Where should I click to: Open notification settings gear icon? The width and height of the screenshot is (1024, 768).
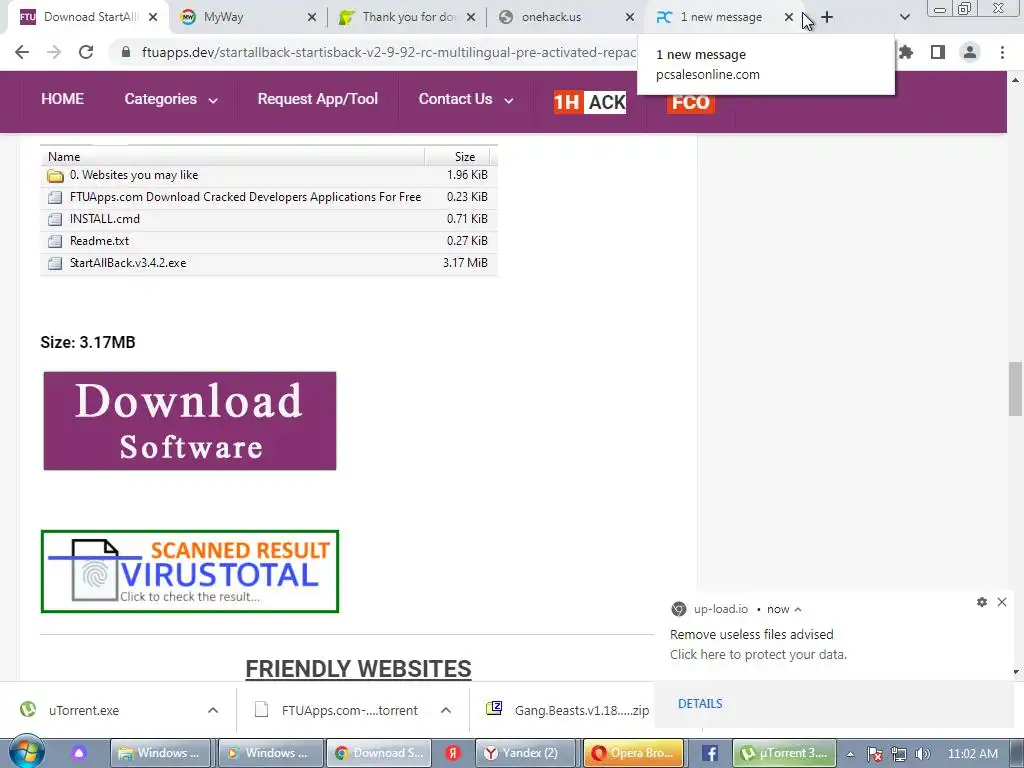pos(982,602)
